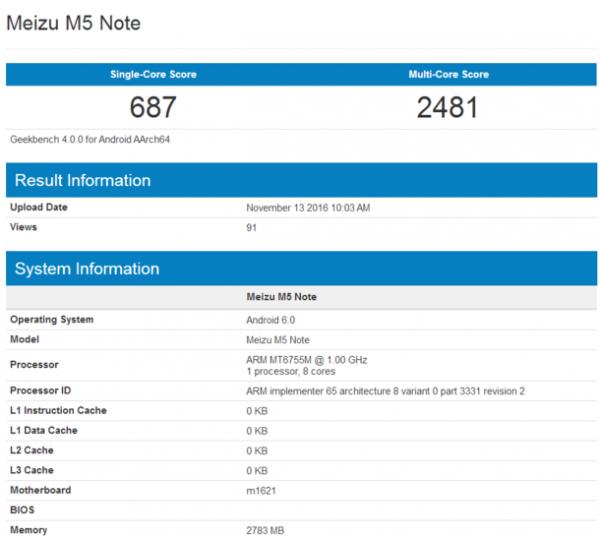Screen dimensions: 600x538
Task: Click the System Information section header
Action: point(301,269)
